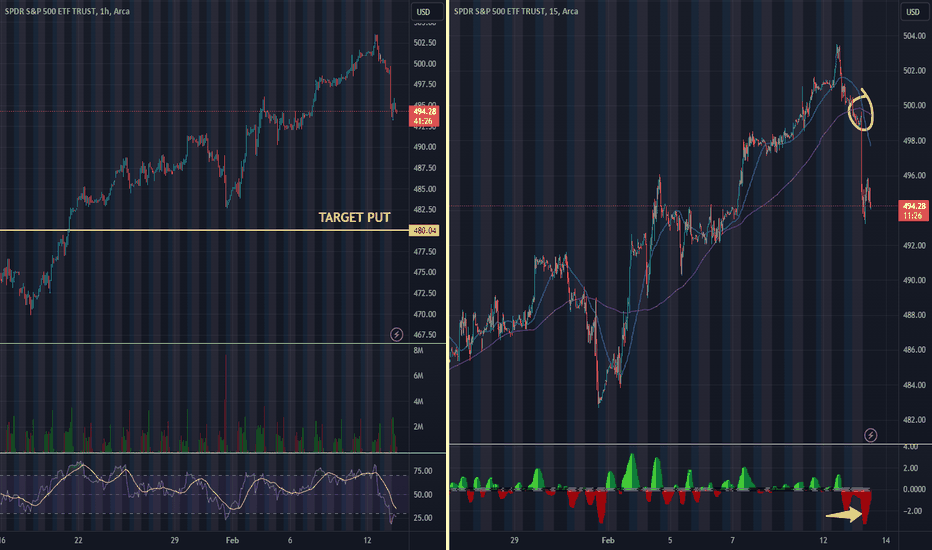Image resolution: width=932 pixels, height=550 pixels.
Task: Click the 25.00 oscillator axis label
Action: click(423, 518)
